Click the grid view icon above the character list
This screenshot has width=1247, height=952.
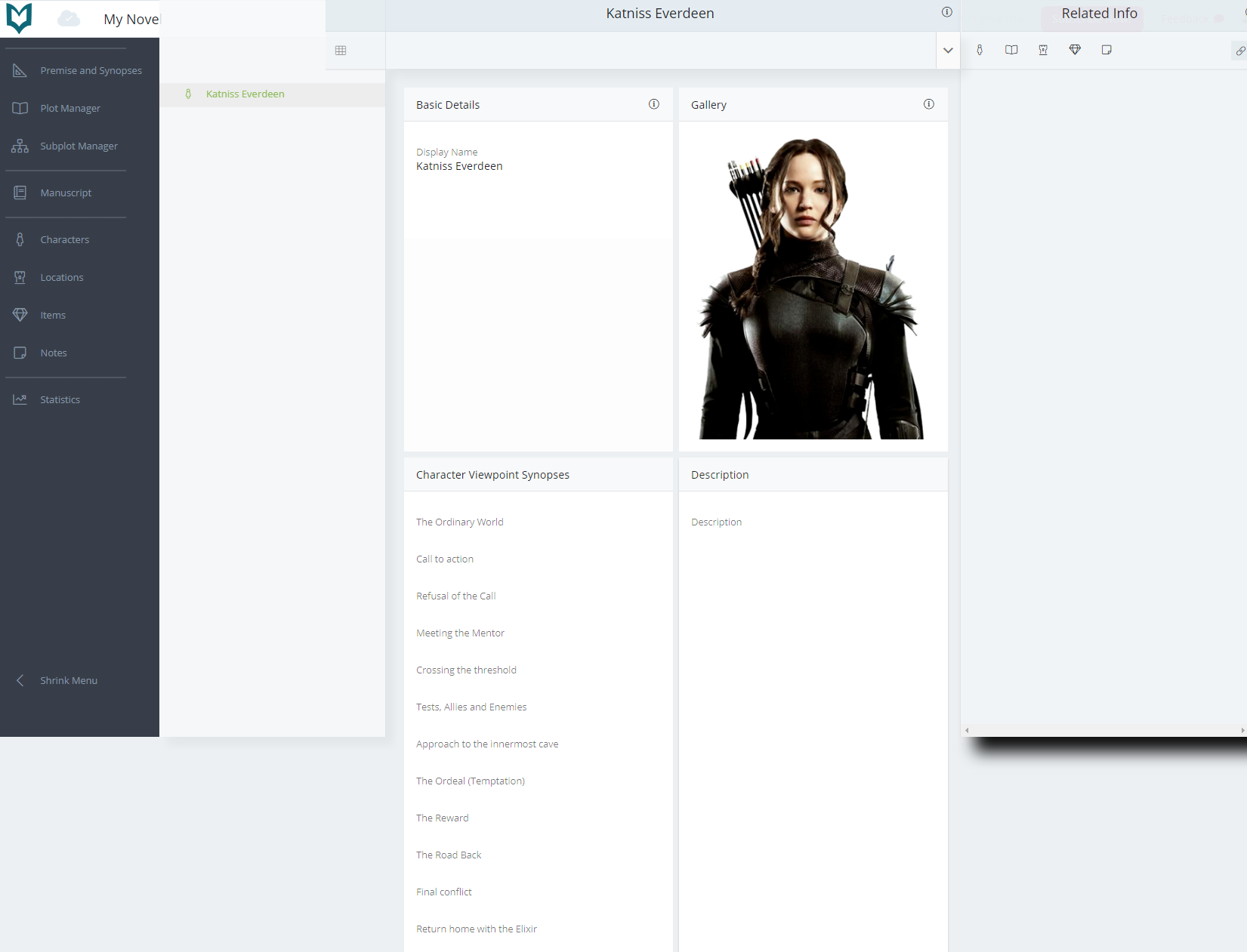[x=341, y=51]
